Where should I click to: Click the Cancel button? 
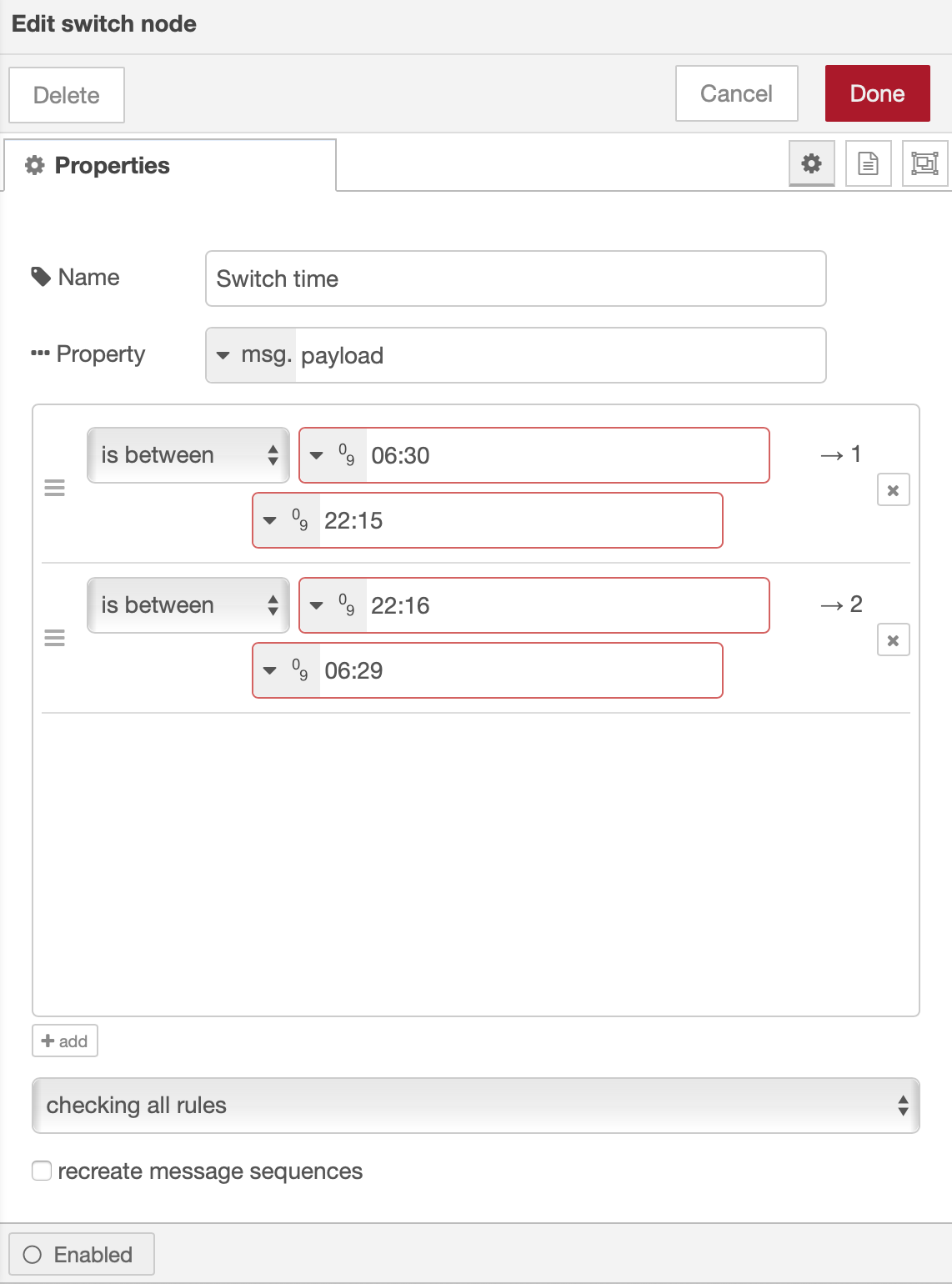click(736, 93)
